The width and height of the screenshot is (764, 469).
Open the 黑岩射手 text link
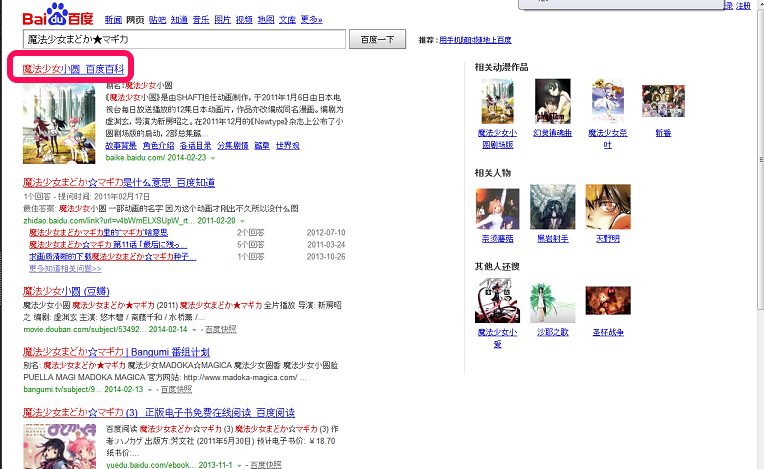[x=553, y=239]
